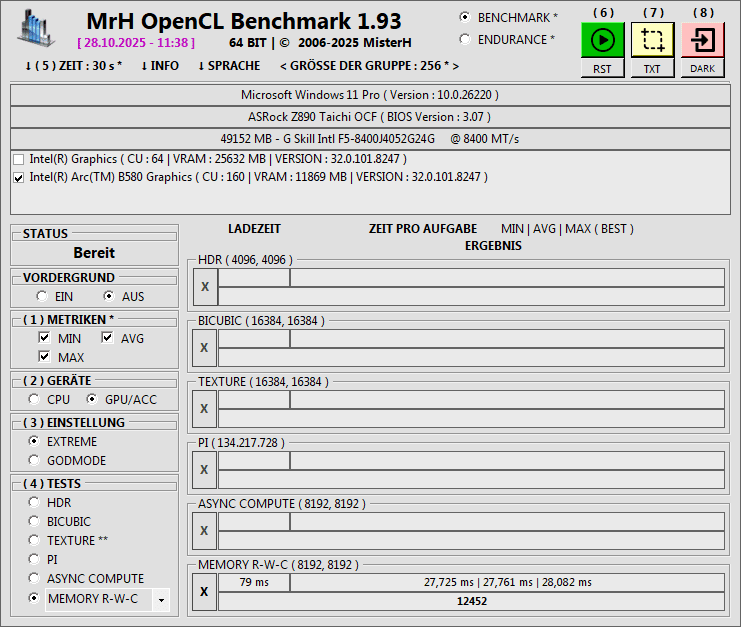Select the HDR test radio button
741x627 pixels.
pyautogui.click(x=34, y=502)
